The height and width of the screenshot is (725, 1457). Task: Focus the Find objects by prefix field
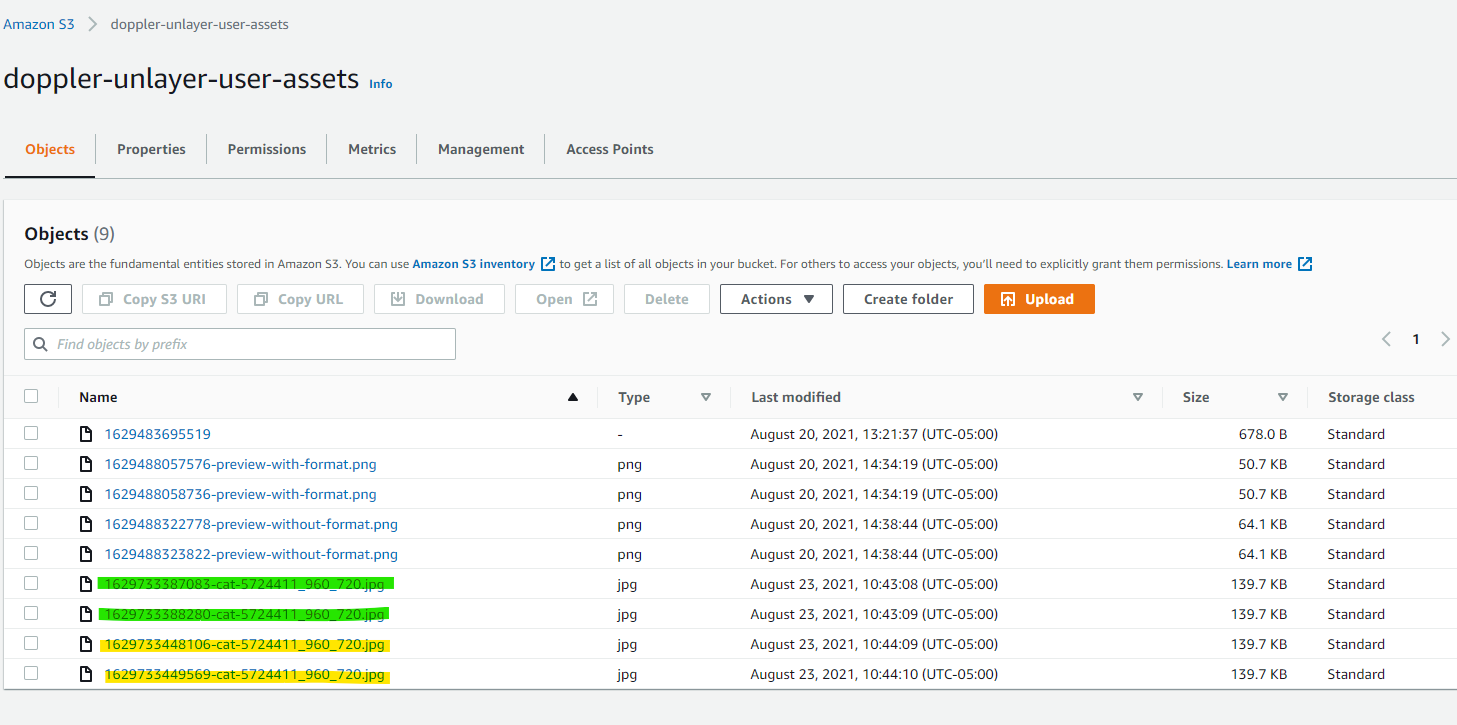coord(240,344)
